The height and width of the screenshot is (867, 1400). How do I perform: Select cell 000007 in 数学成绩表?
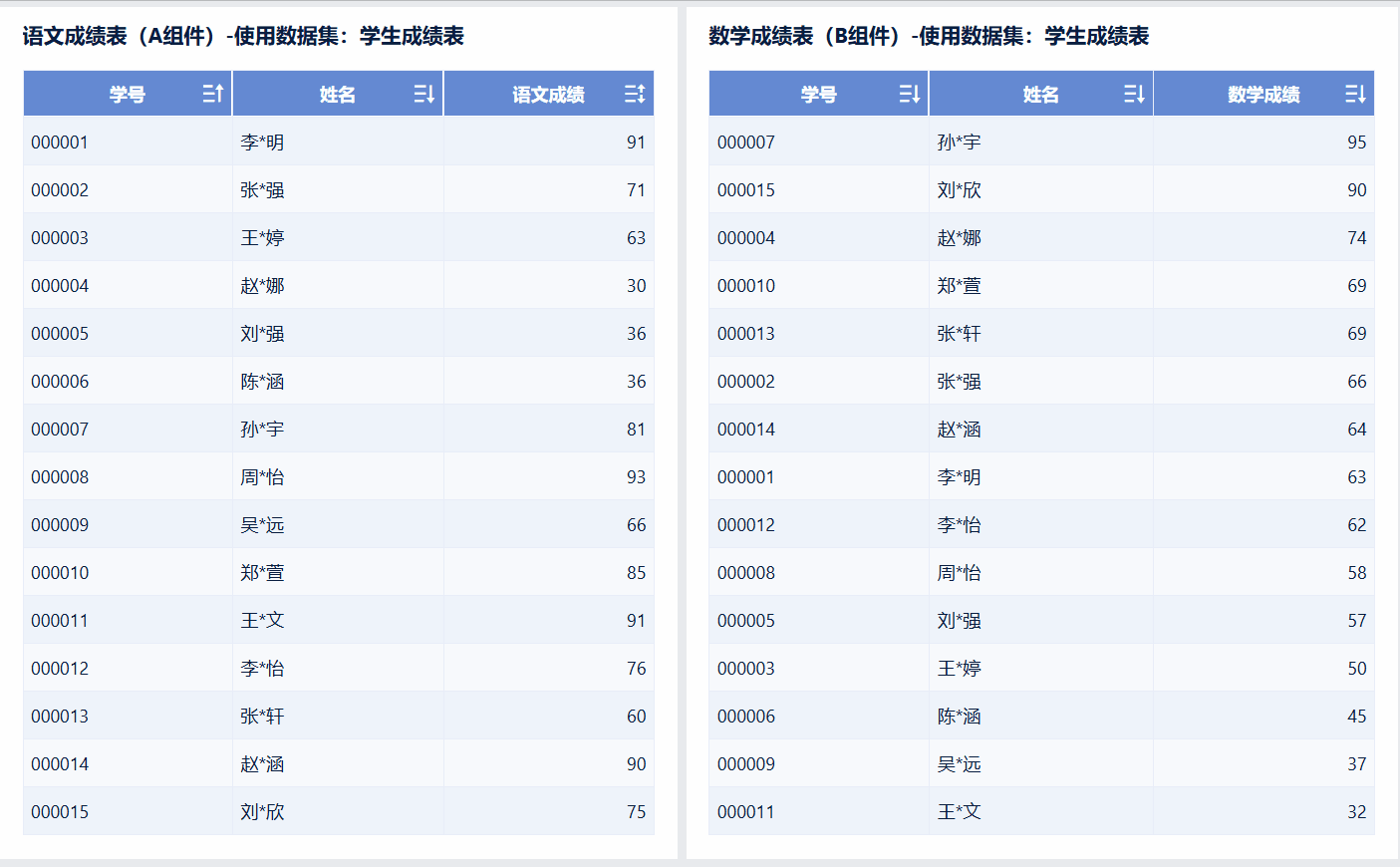pyautogui.click(x=818, y=143)
